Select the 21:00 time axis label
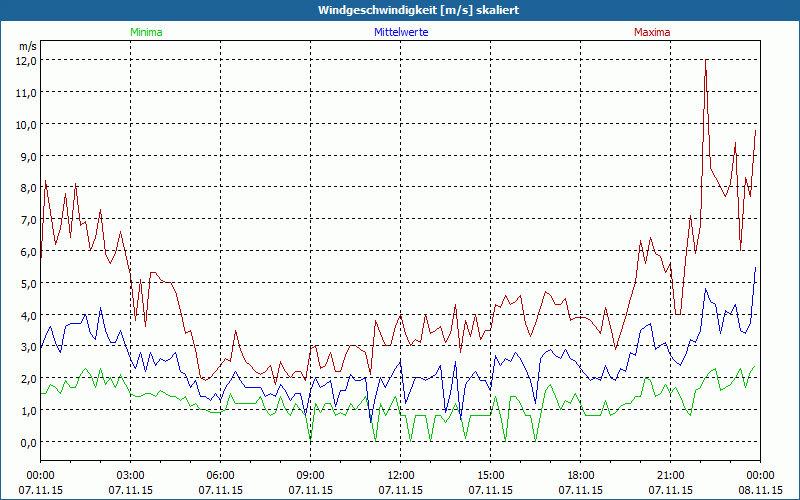Screen dimensions: 800x500 (x=670, y=475)
